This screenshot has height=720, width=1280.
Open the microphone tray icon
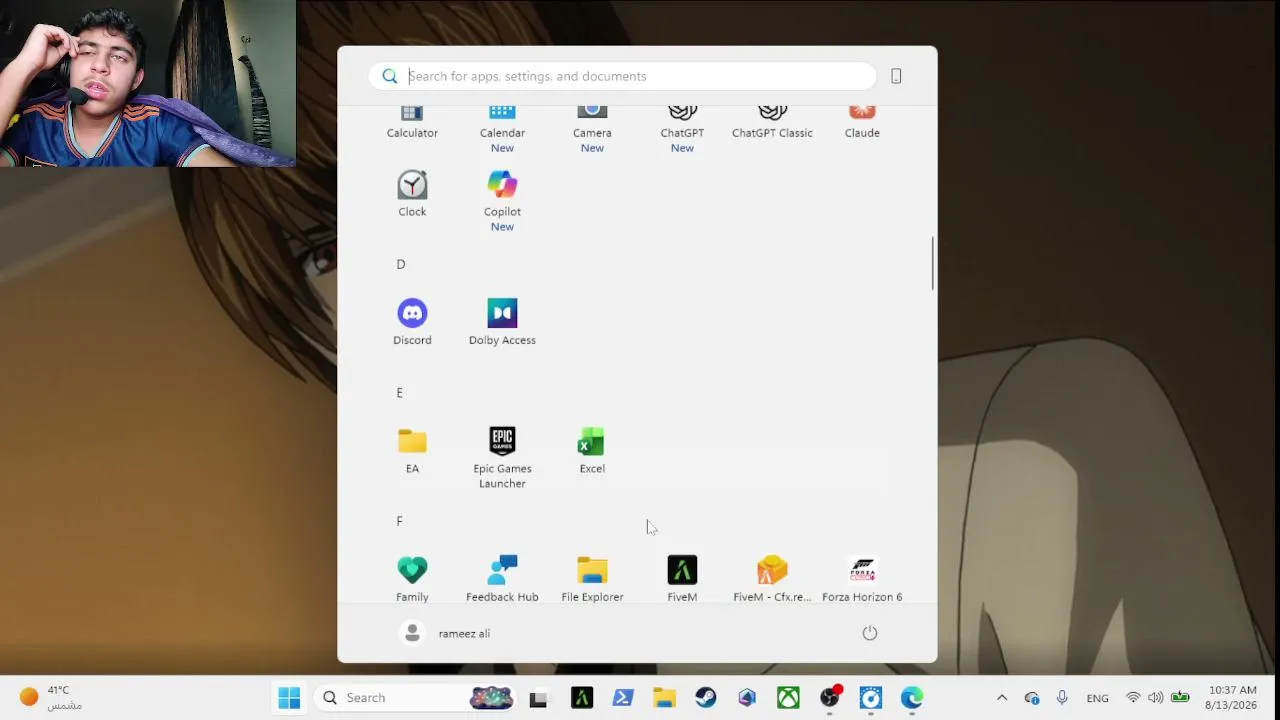coord(1062,698)
